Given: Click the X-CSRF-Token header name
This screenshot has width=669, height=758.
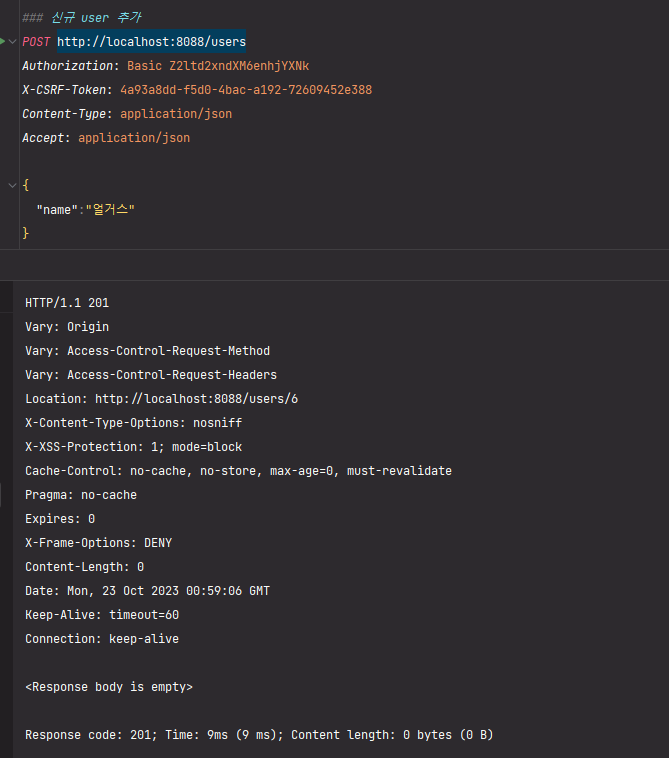Looking at the screenshot, I should point(64,90).
